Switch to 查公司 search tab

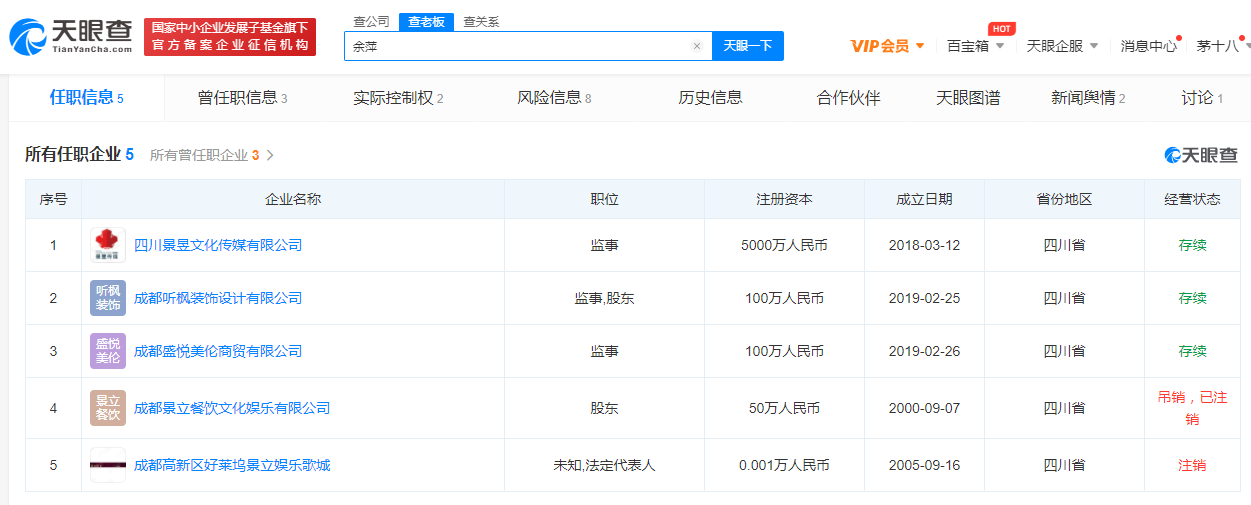pyautogui.click(x=371, y=21)
